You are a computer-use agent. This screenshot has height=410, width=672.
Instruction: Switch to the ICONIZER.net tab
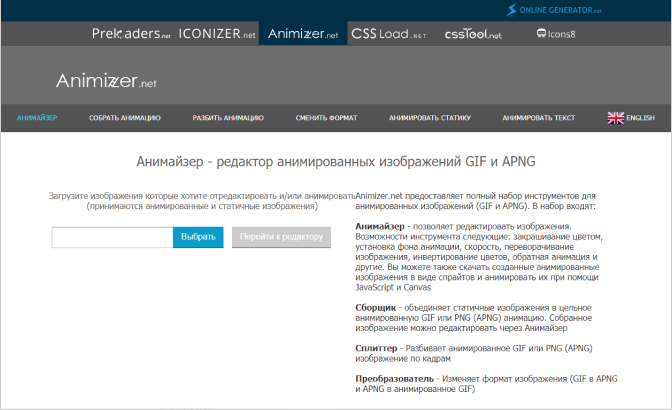(x=217, y=33)
